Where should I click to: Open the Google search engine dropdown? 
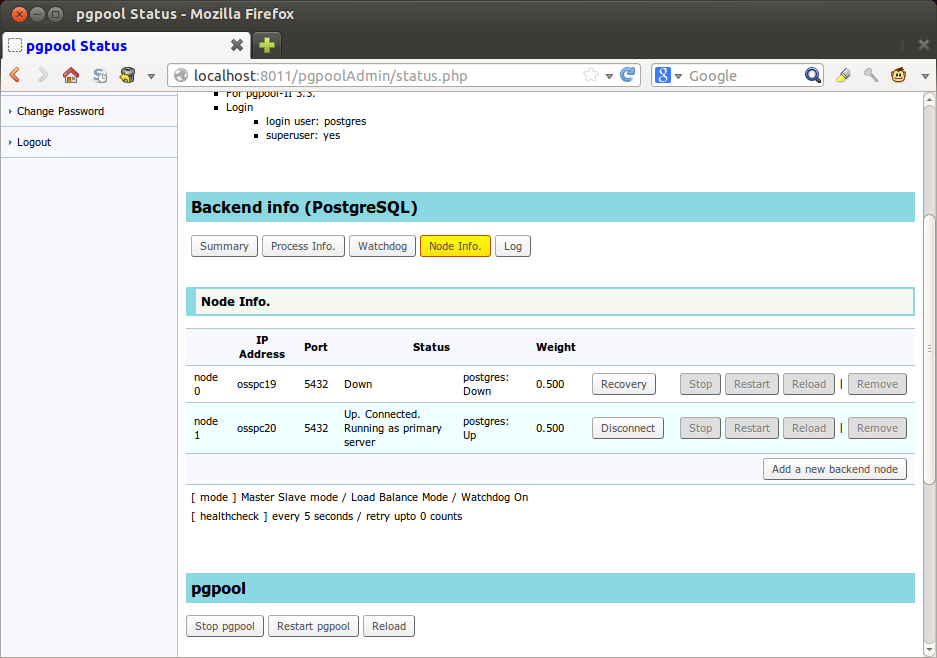point(669,76)
